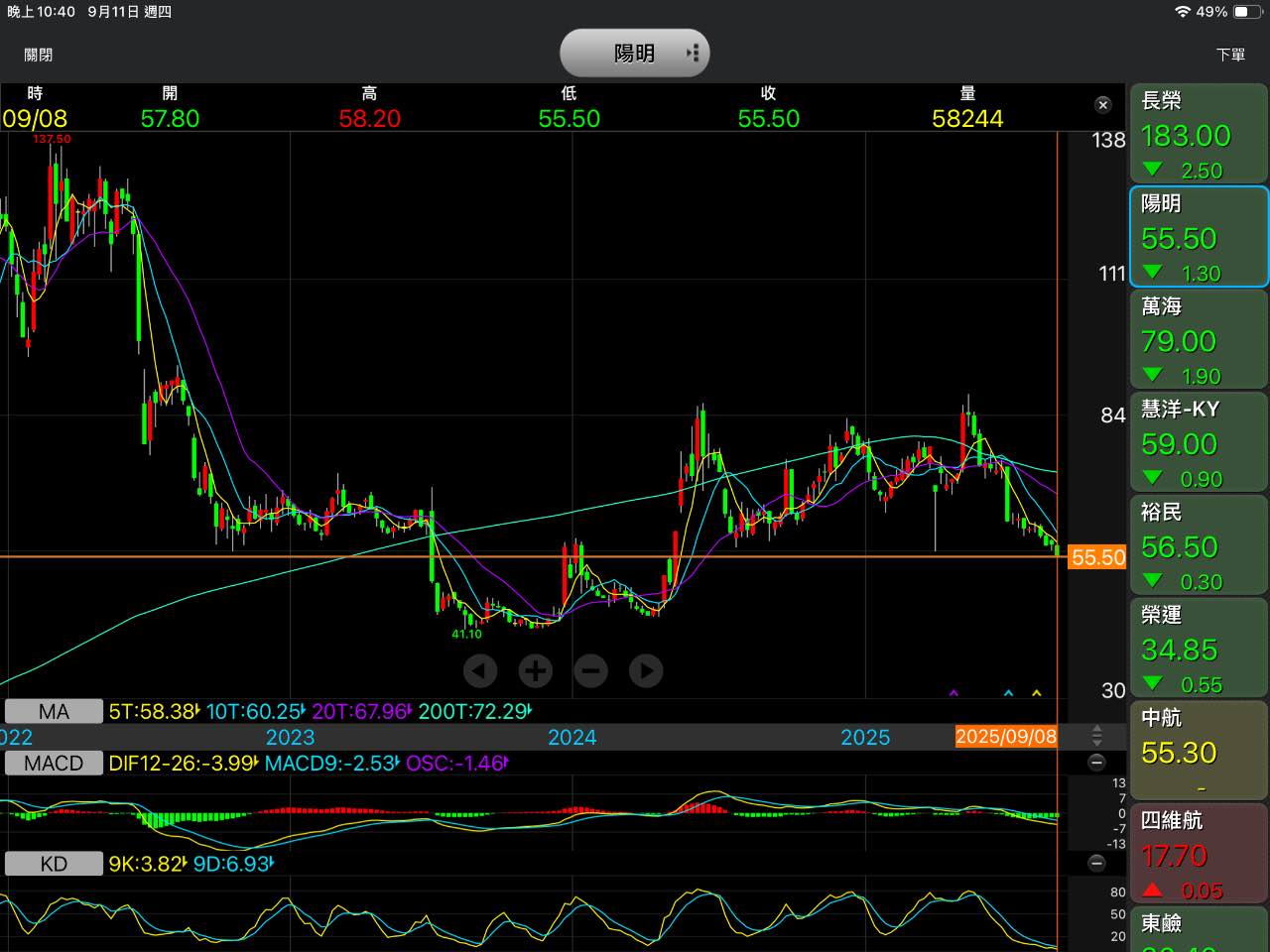Select 長榮 in the watchlist
This screenshot has height=952, width=1270.
(x=1199, y=134)
